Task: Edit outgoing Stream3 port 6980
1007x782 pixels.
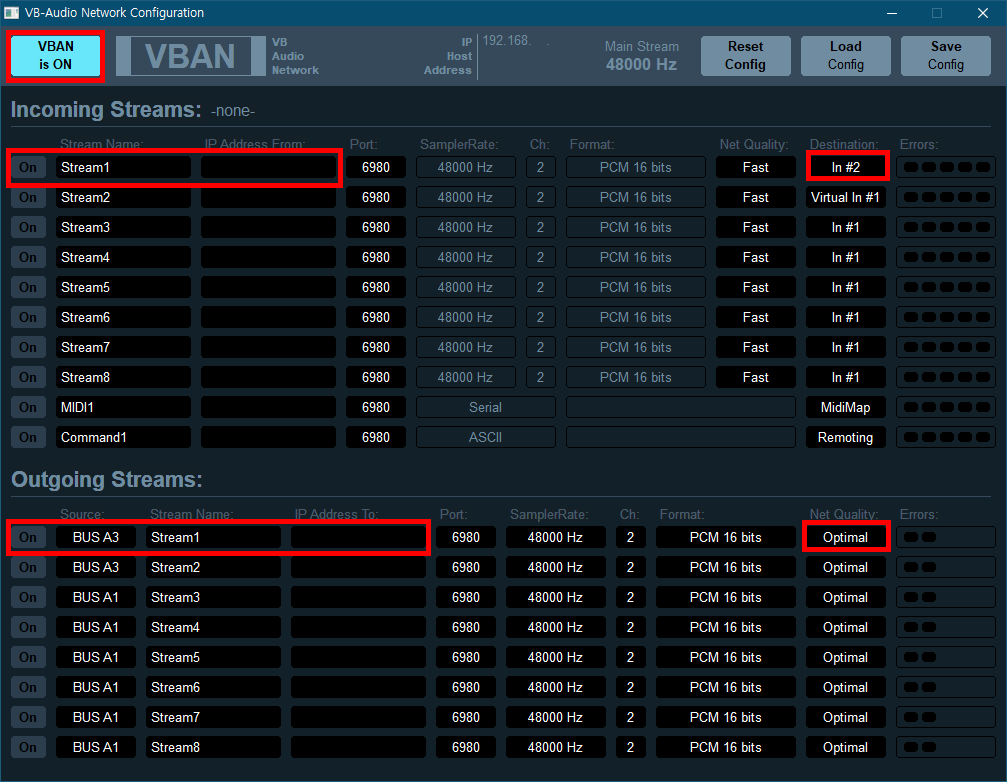Action: [466, 597]
